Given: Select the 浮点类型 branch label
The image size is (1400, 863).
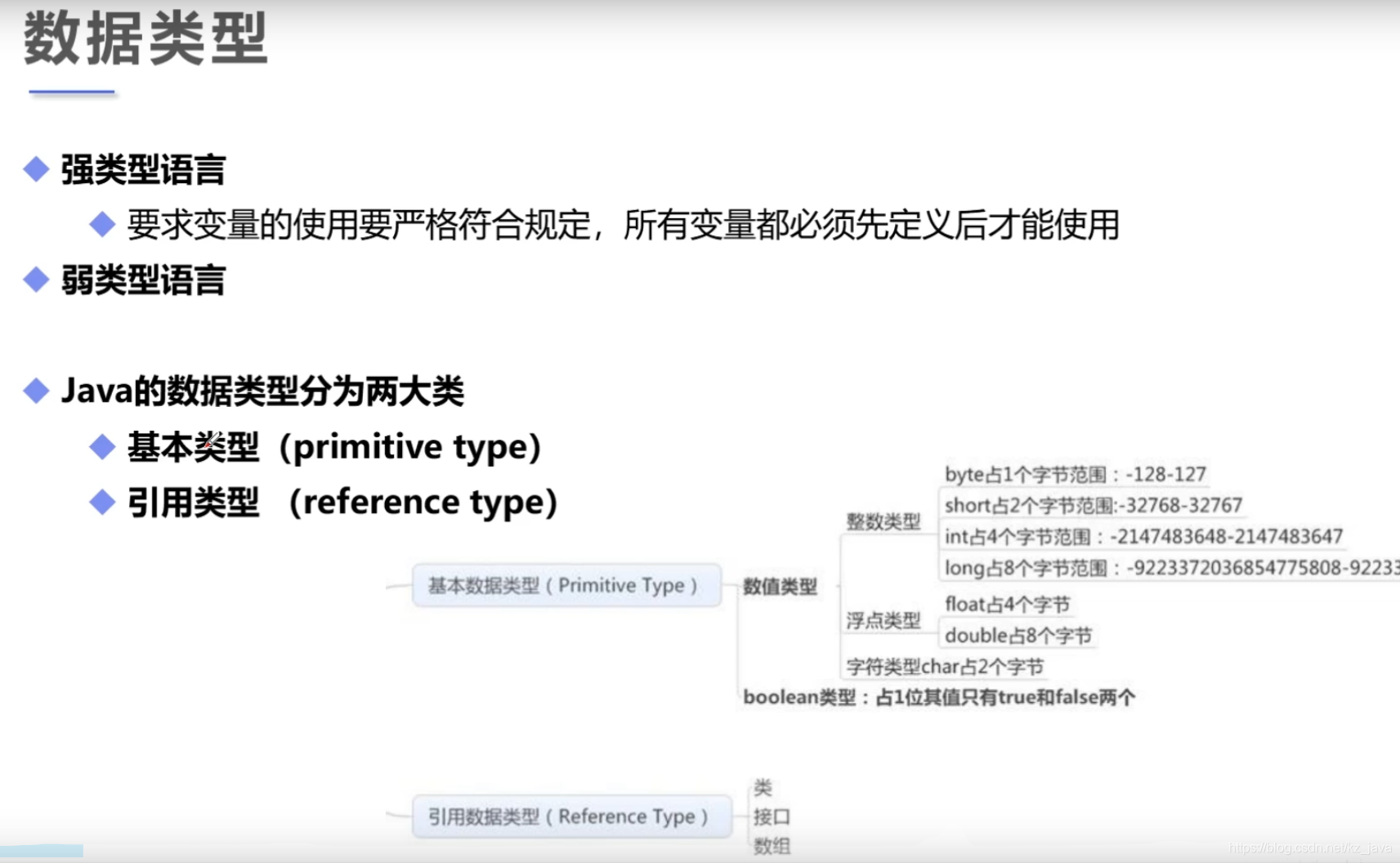Looking at the screenshot, I should (x=883, y=620).
